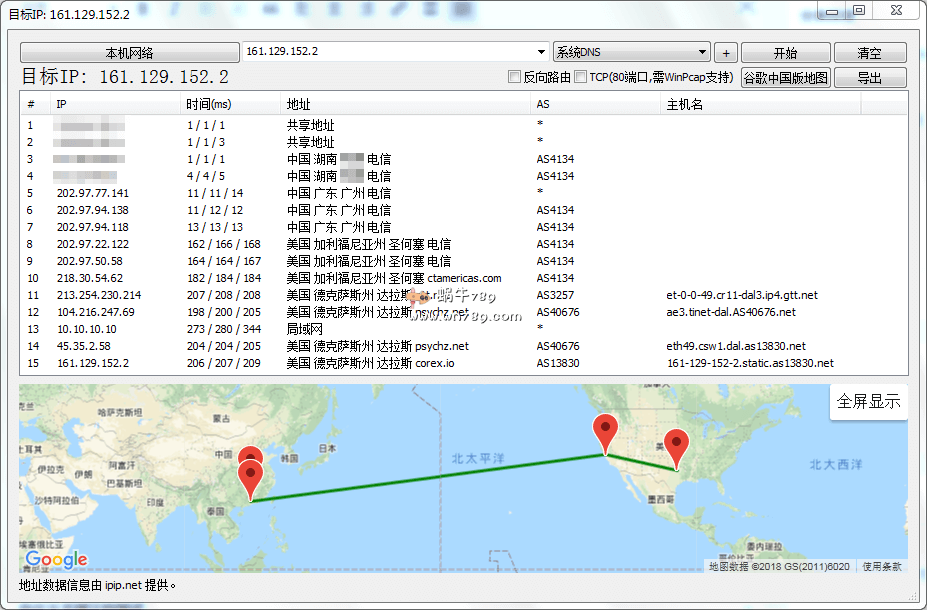Click the 本机网络 button
This screenshot has height=610, width=927.
point(129,53)
